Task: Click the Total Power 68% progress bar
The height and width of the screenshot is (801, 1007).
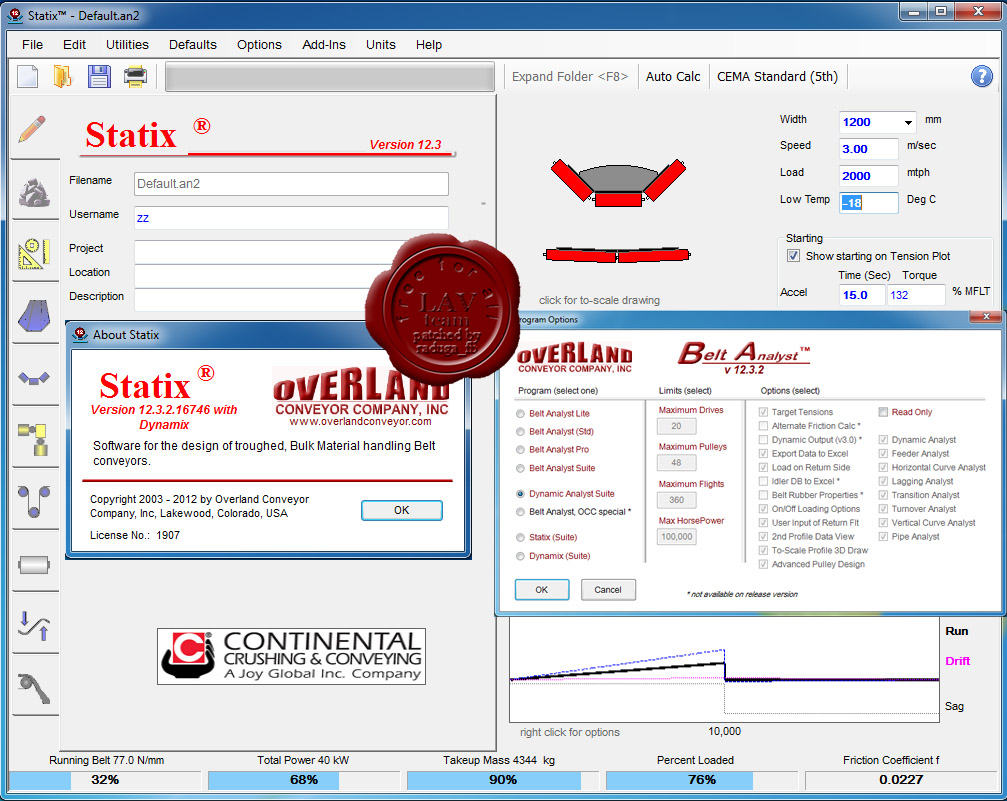Action: tap(303, 780)
